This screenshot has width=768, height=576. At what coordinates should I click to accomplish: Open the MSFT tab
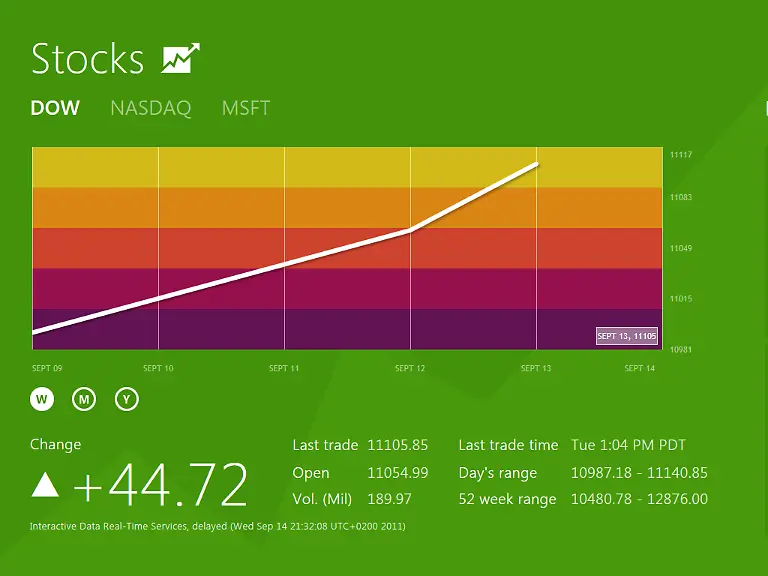(246, 108)
